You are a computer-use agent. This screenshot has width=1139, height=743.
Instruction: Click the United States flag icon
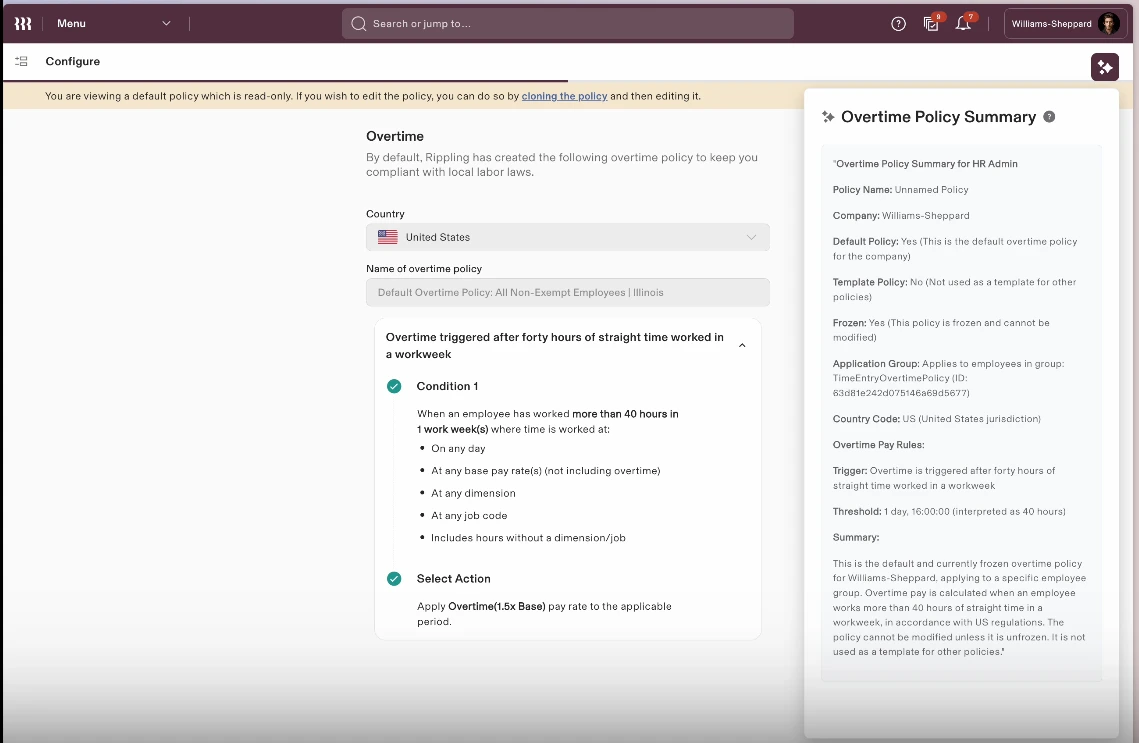tap(388, 237)
